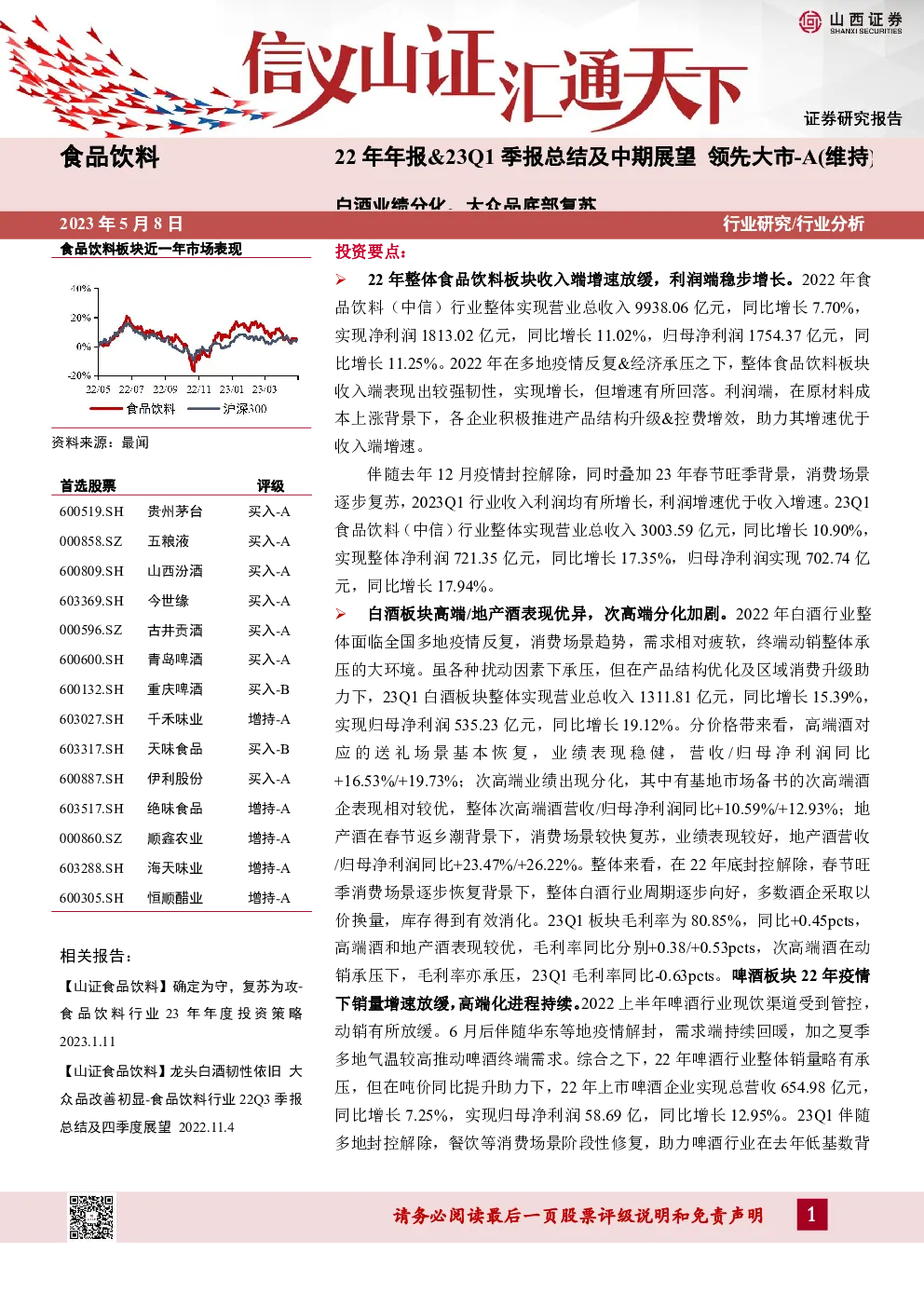This screenshot has height=1307, width=924.
Task: Click the 评级 column header
Action: pos(270,485)
